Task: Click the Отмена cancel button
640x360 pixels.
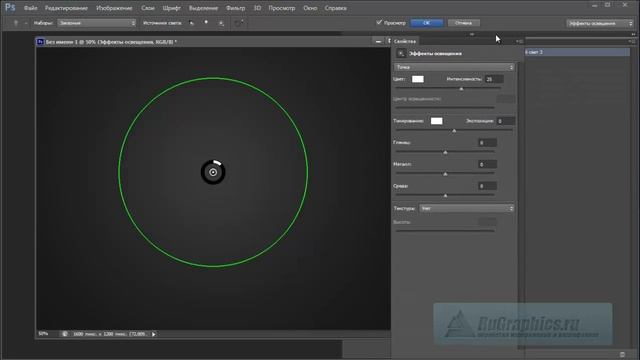Action: point(463,23)
